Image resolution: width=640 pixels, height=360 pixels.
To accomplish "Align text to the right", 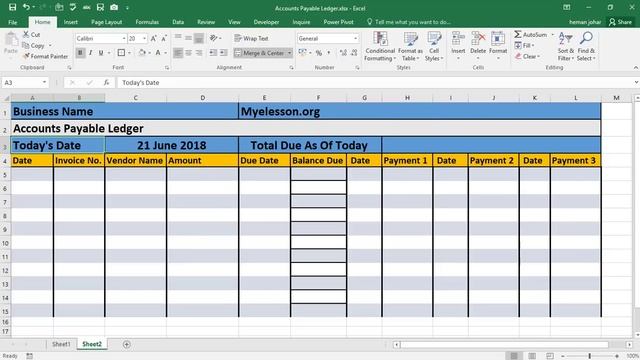I will pos(199,53).
